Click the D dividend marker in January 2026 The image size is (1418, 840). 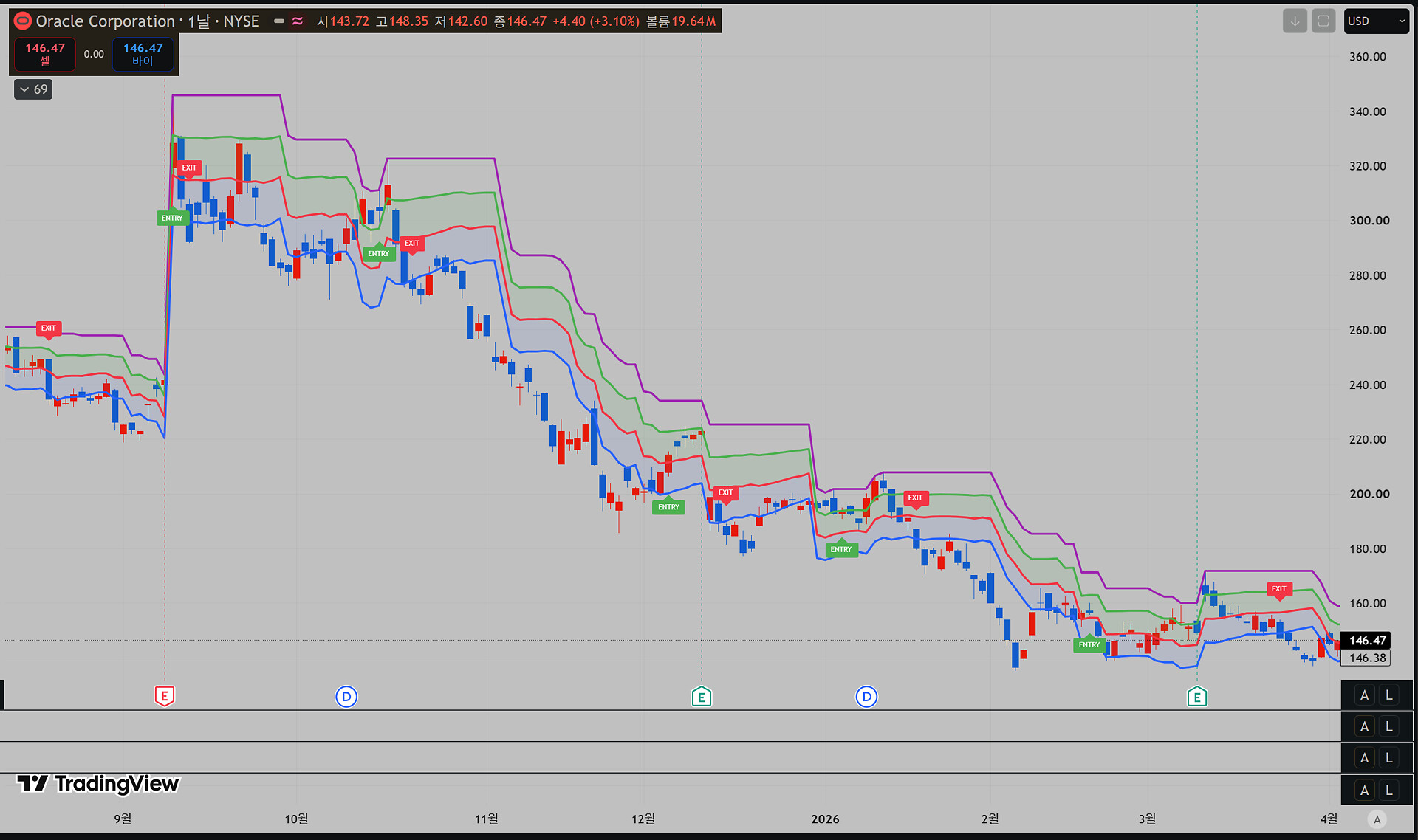click(866, 696)
